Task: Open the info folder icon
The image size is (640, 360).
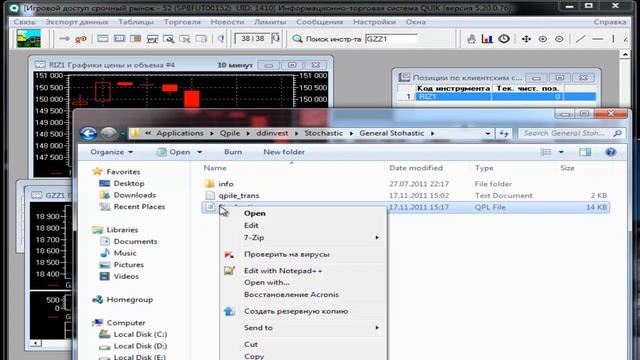Action: tap(209, 184)
